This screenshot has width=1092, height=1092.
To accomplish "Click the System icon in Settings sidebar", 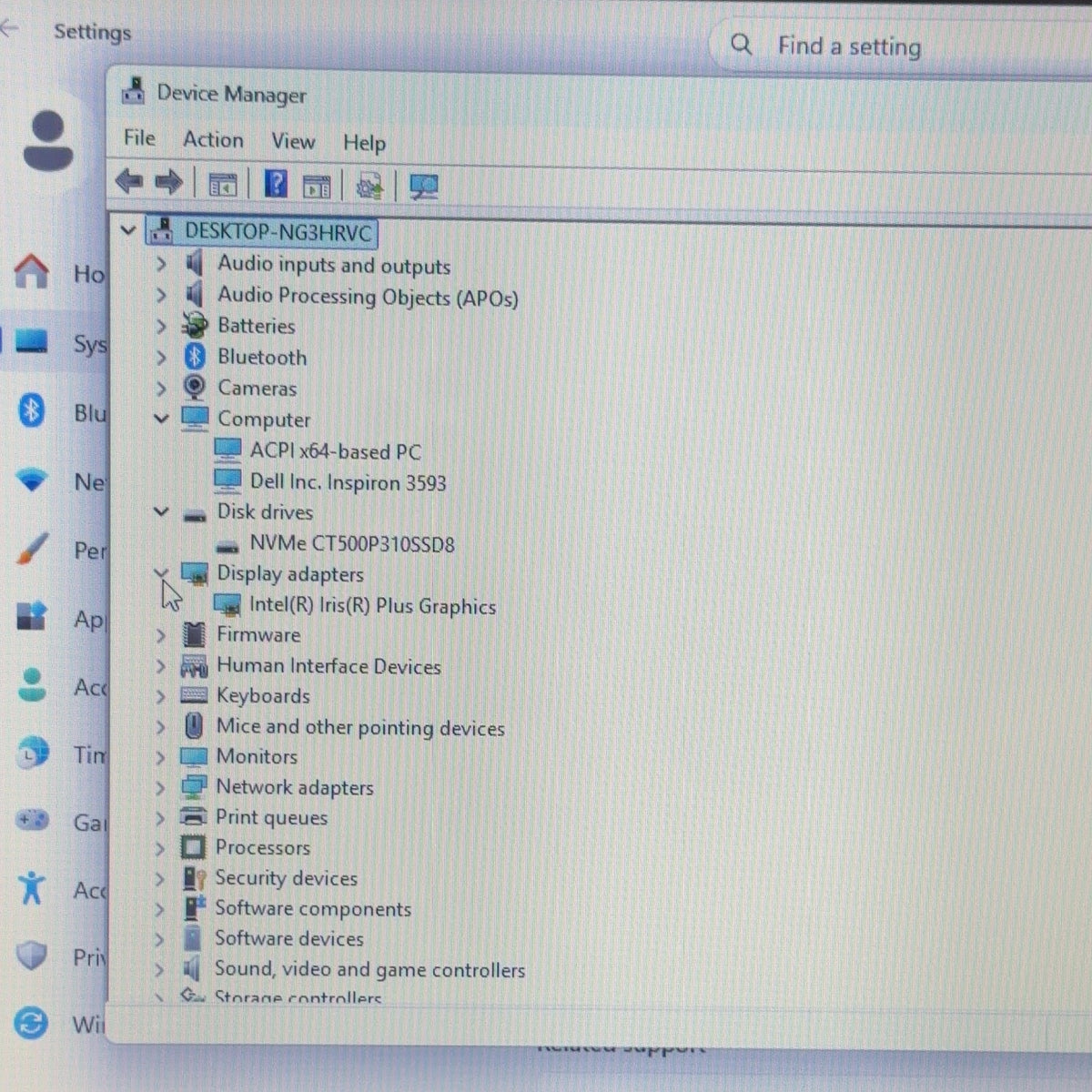I will pyautogui.click(x=31, y=342).
